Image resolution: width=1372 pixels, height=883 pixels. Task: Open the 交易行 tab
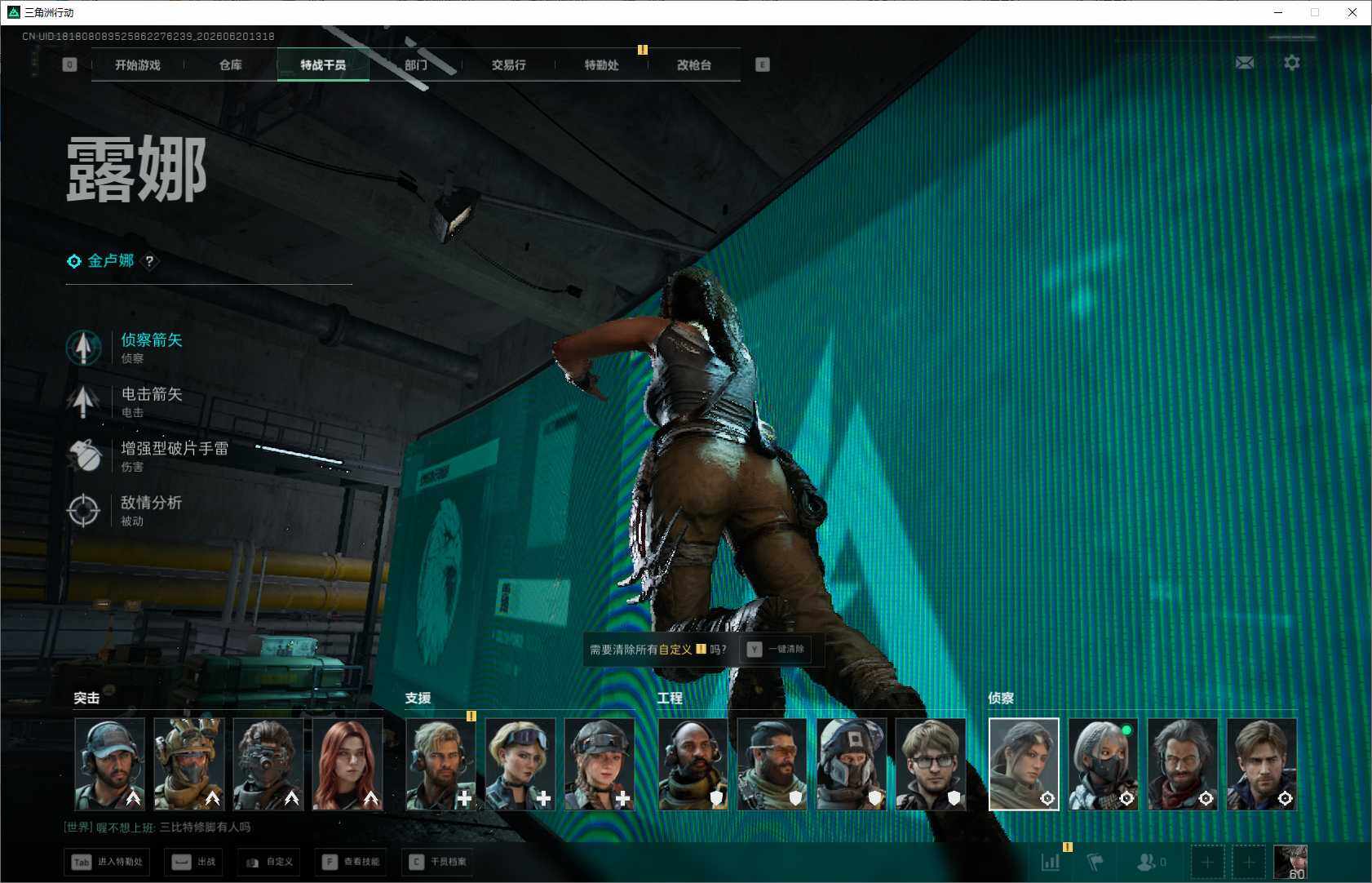509,65
